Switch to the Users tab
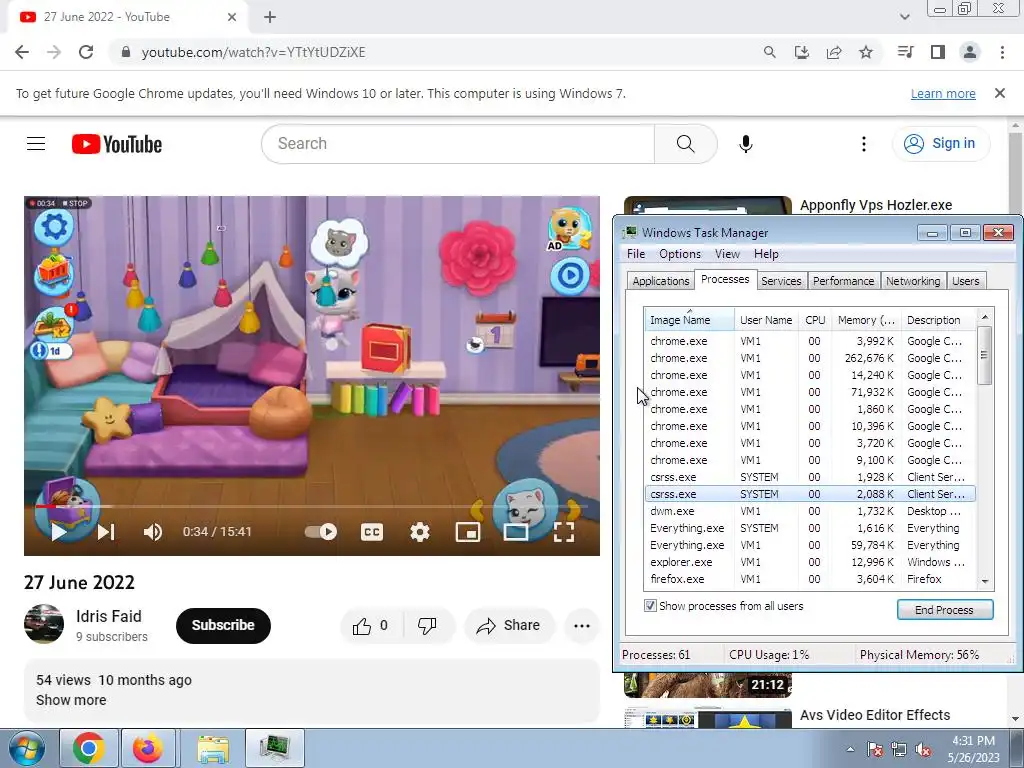1024x768 pixels. pos(965,281)
